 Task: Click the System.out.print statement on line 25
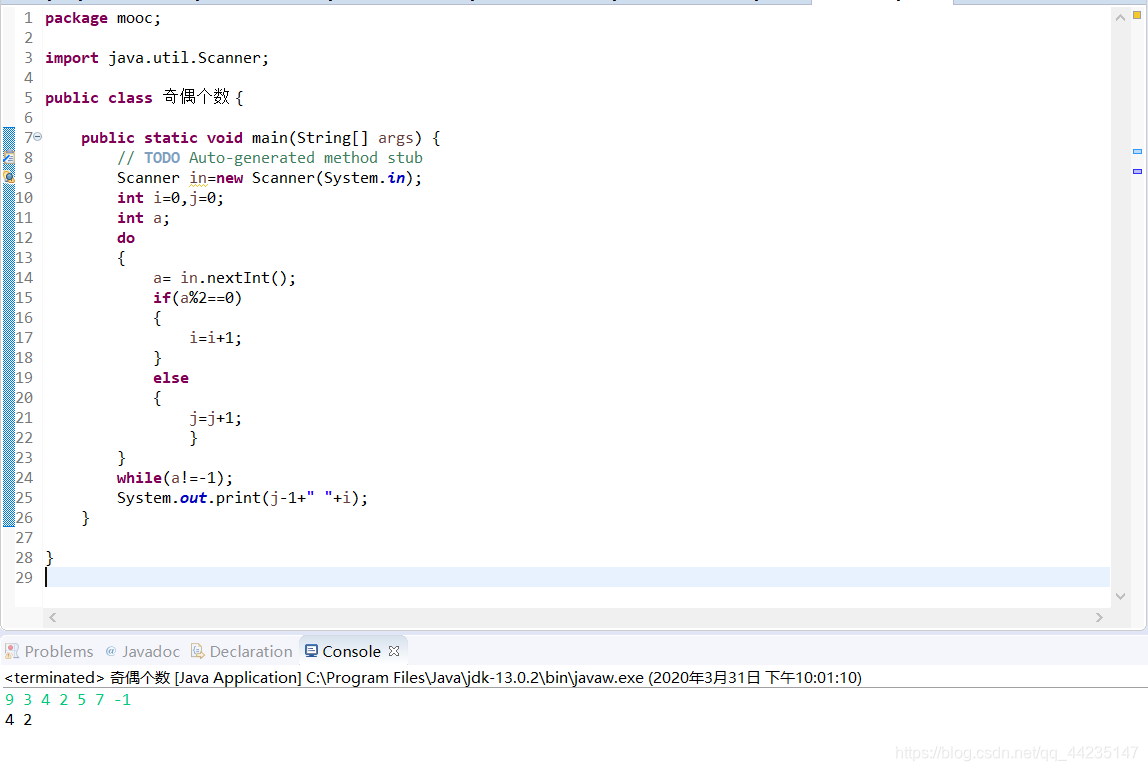tap(242, 498)
